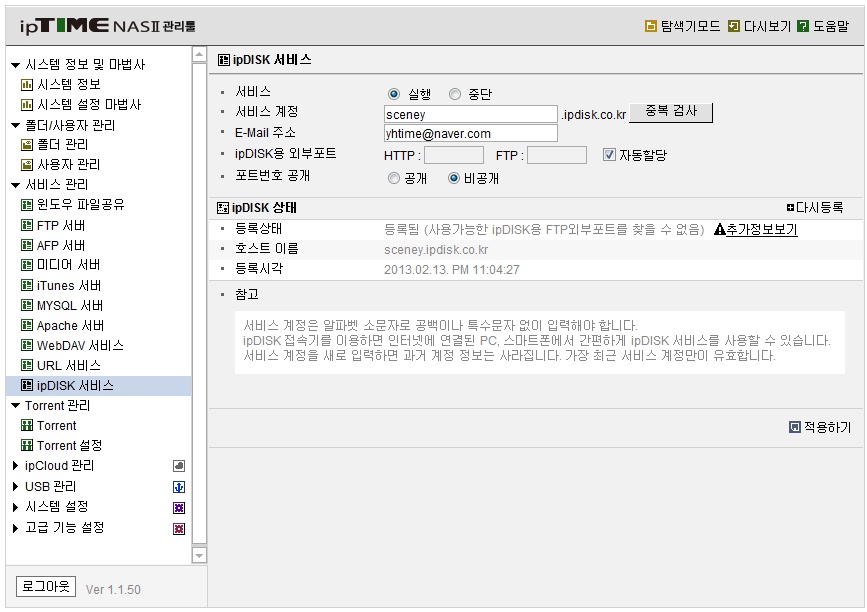Expand the ipCloud 관리 section arrow
Screen dimensions: 867x612
click(x=15, y=466)
